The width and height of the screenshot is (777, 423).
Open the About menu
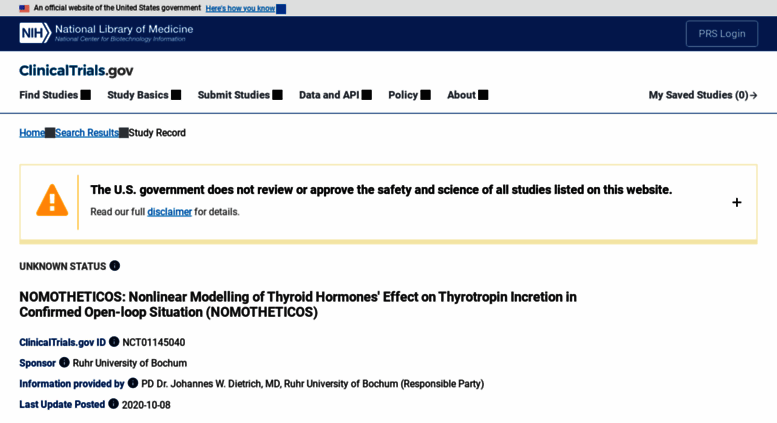tap(468, 95)
